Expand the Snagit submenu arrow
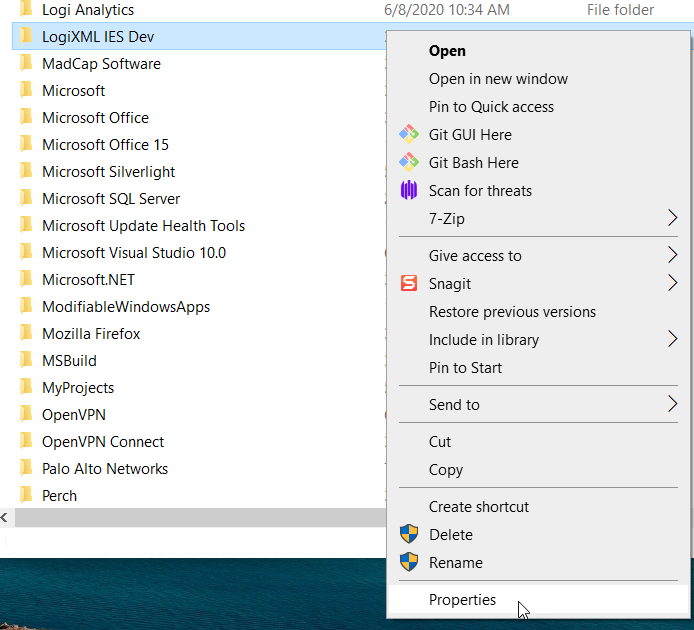The width and height of the screenshot is (694, 630). pos(672,283)
